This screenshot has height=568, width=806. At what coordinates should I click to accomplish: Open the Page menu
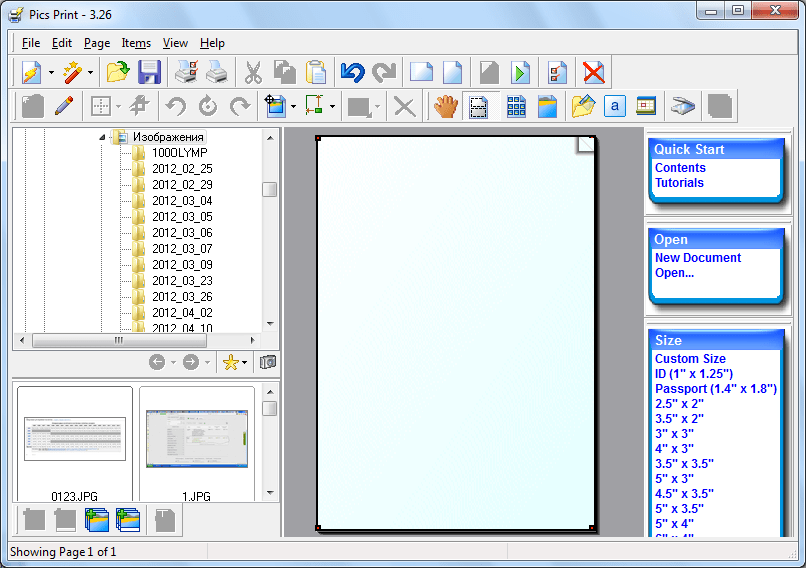[x=97, y=43]
